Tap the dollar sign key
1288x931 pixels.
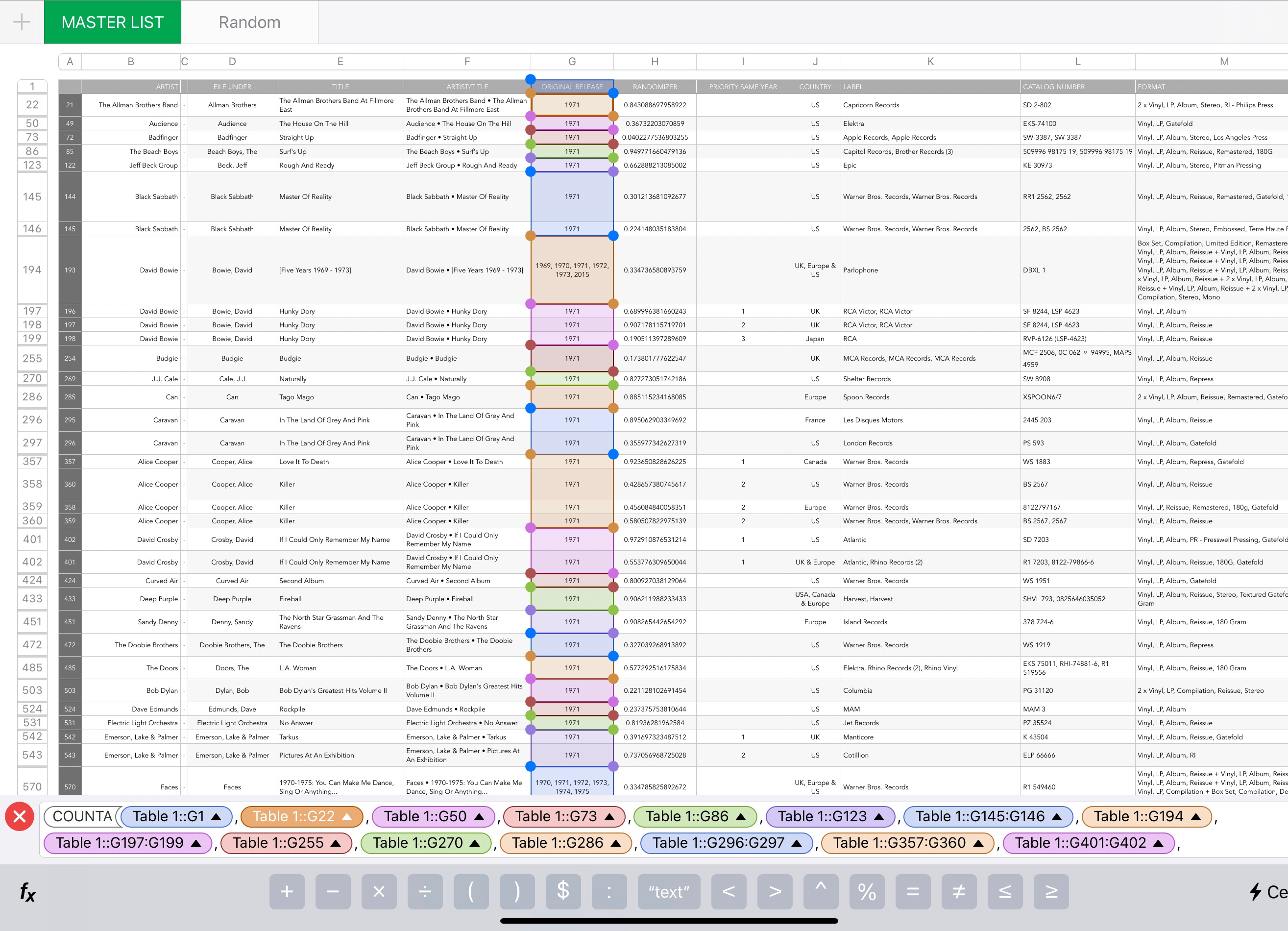point(563,891)
